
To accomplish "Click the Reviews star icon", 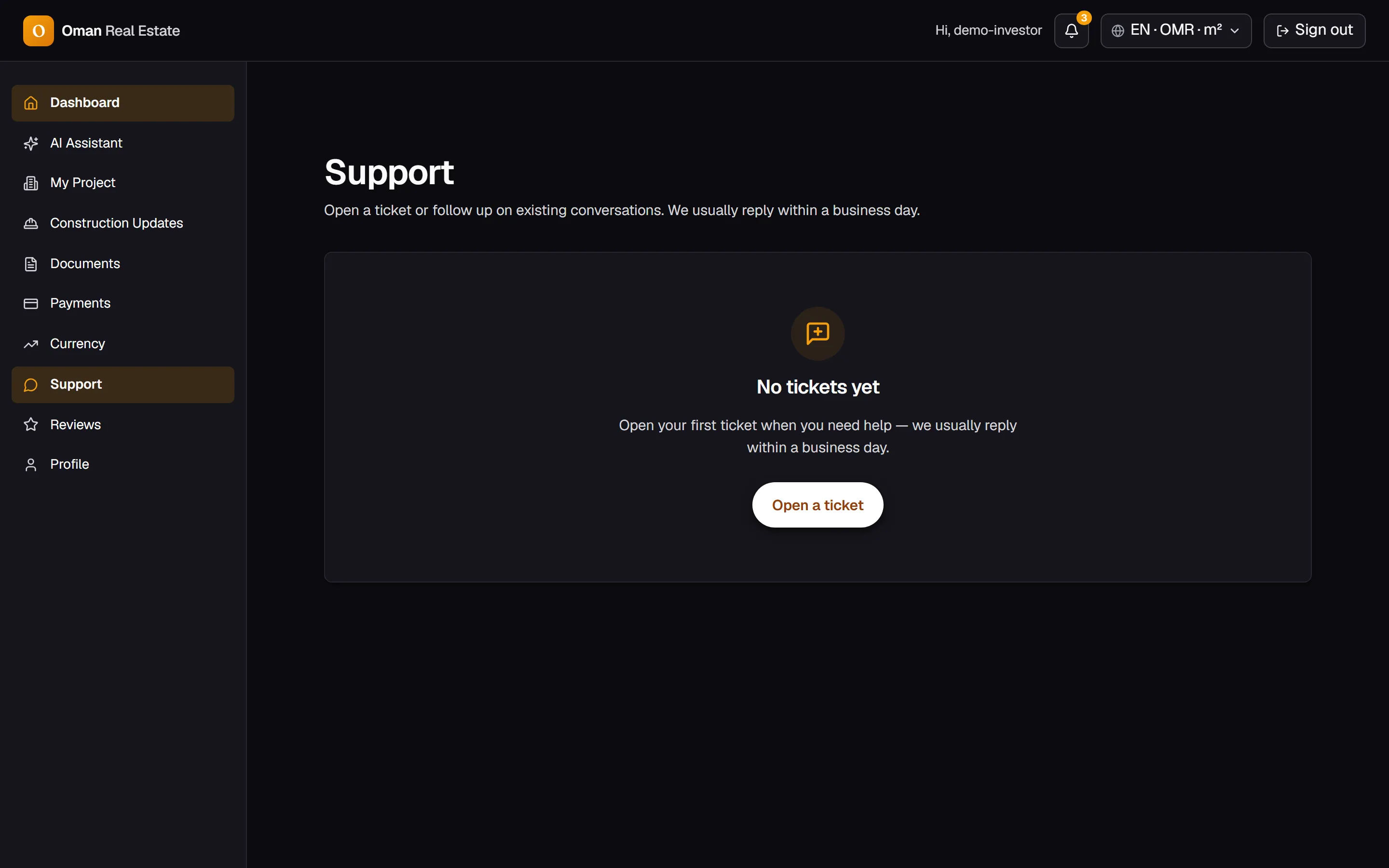I will click(x=31, y=424).
